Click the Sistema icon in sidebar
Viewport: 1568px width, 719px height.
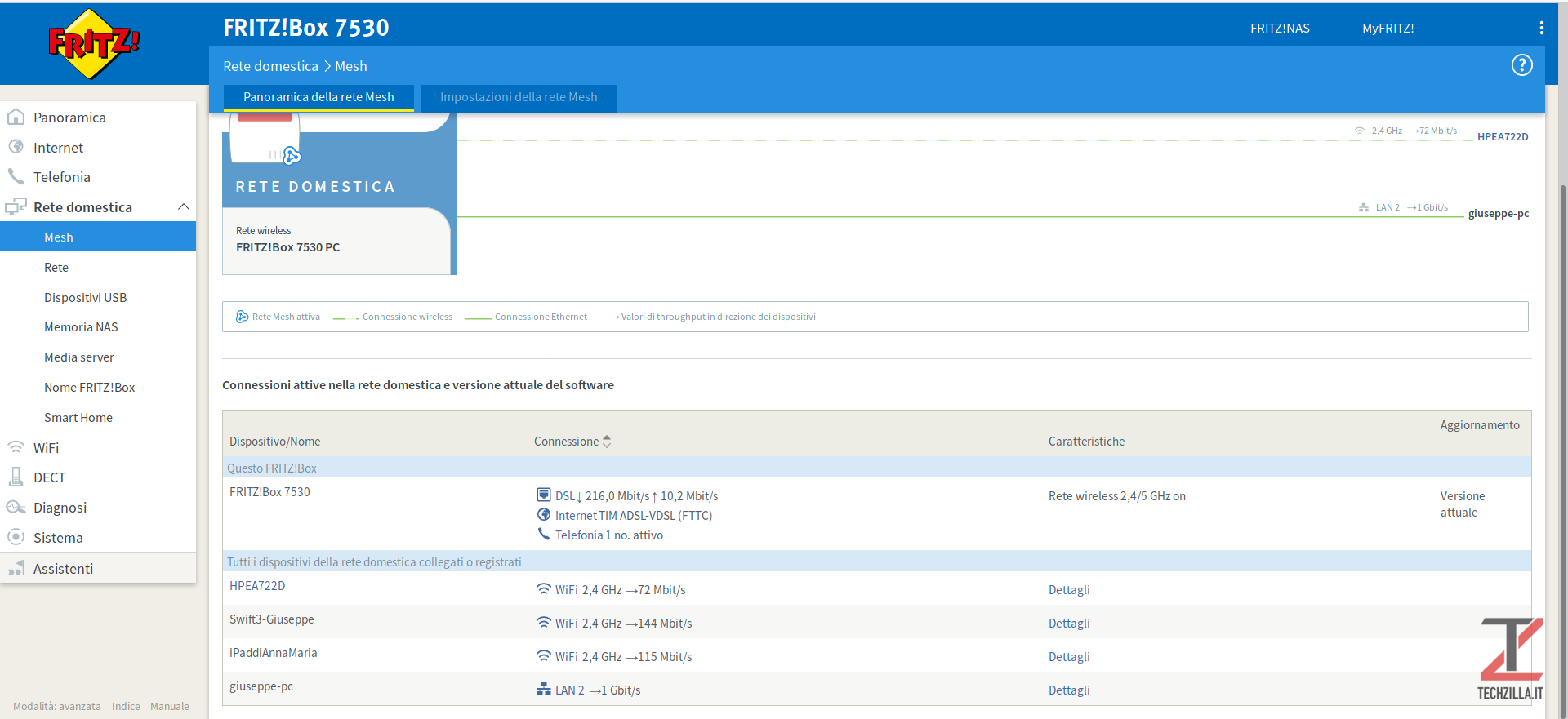click(16, 537)
